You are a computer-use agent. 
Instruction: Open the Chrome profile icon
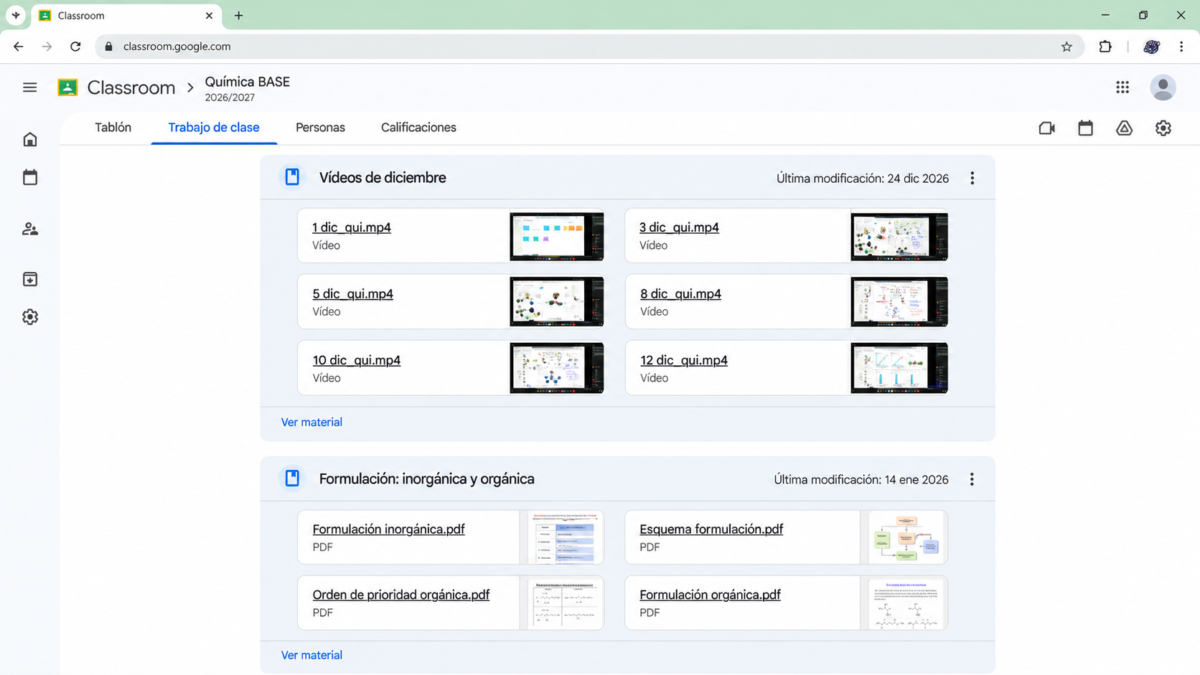(x=1152, y=46)
